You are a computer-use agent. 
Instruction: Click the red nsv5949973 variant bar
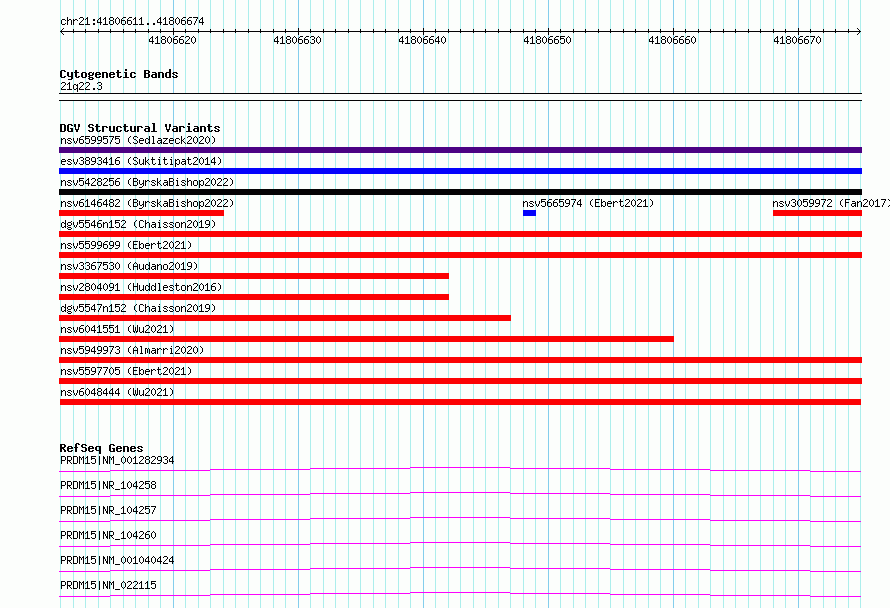pyautogui.click(x=460, y=360)
